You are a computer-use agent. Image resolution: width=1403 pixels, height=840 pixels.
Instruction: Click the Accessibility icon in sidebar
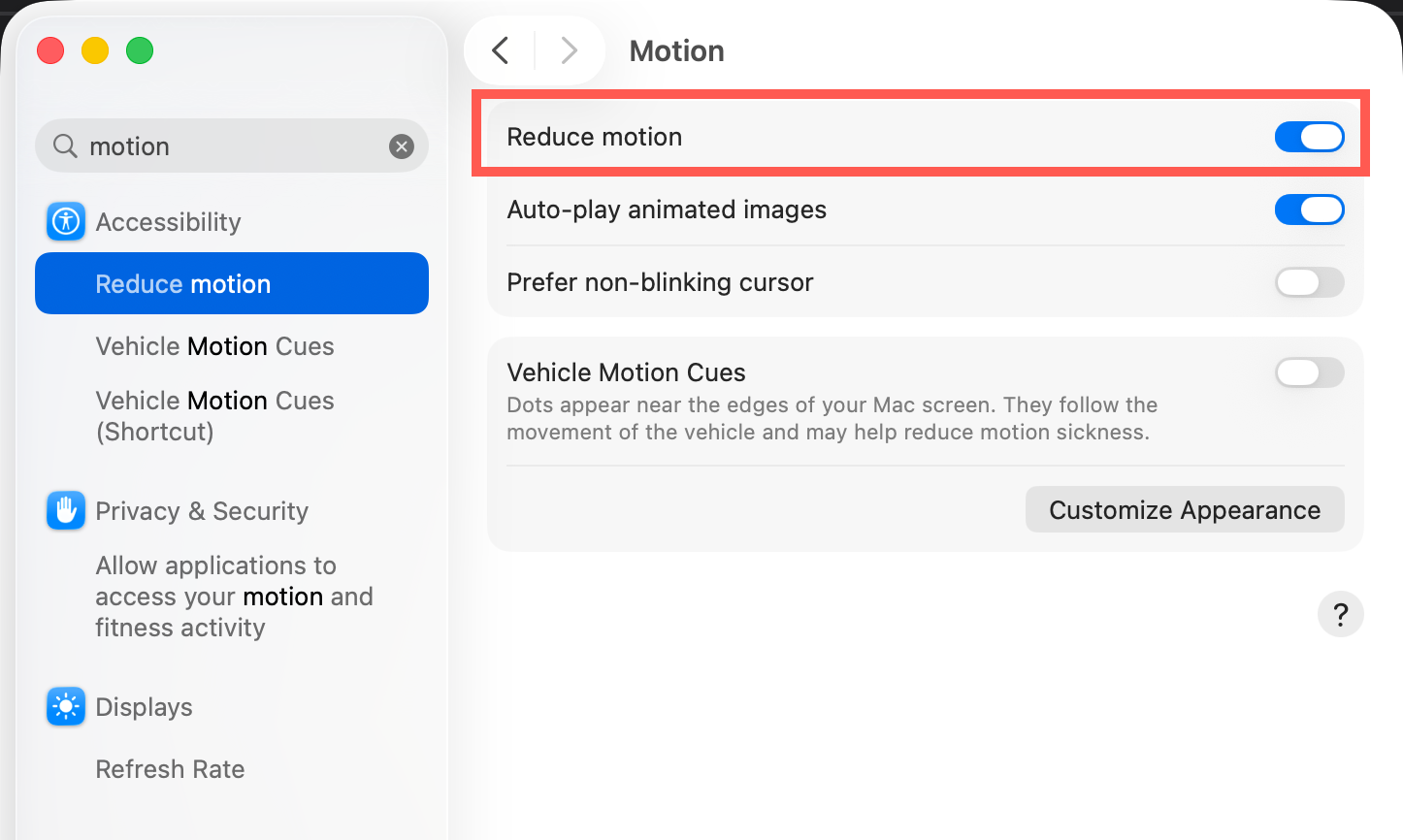66,222
